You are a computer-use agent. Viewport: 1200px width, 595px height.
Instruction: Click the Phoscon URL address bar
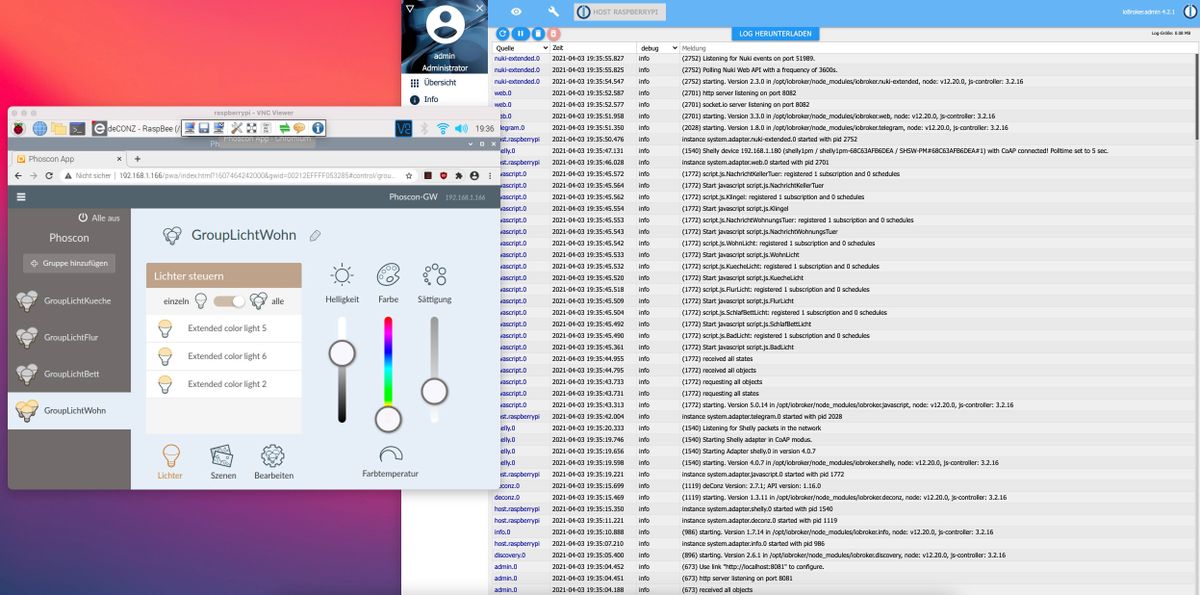(x=238, y=175)
